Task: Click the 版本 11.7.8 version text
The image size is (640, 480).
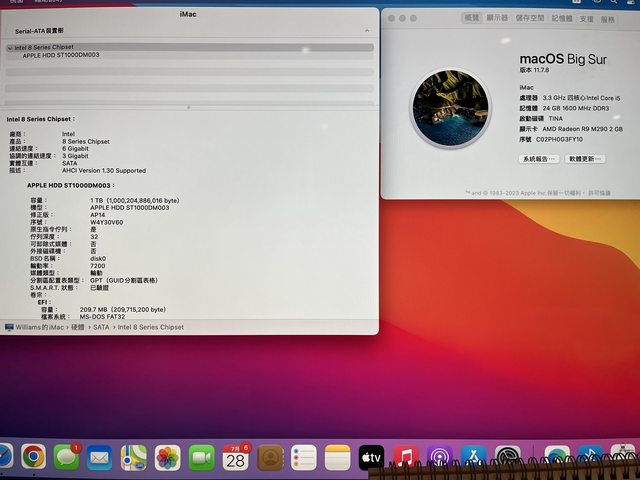Action: coord(534,70)
